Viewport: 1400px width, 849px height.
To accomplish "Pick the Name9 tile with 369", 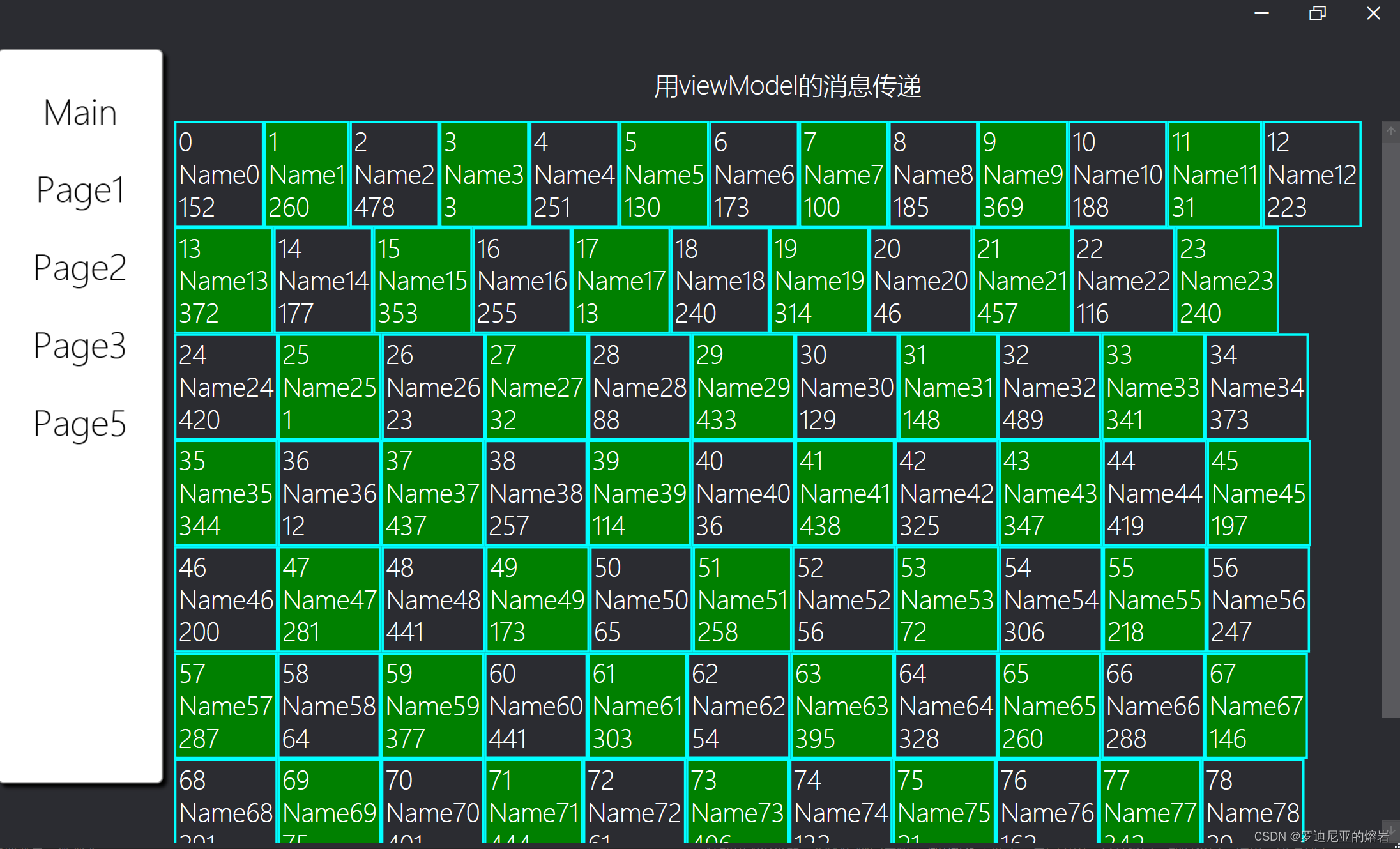I will 1023,174.
